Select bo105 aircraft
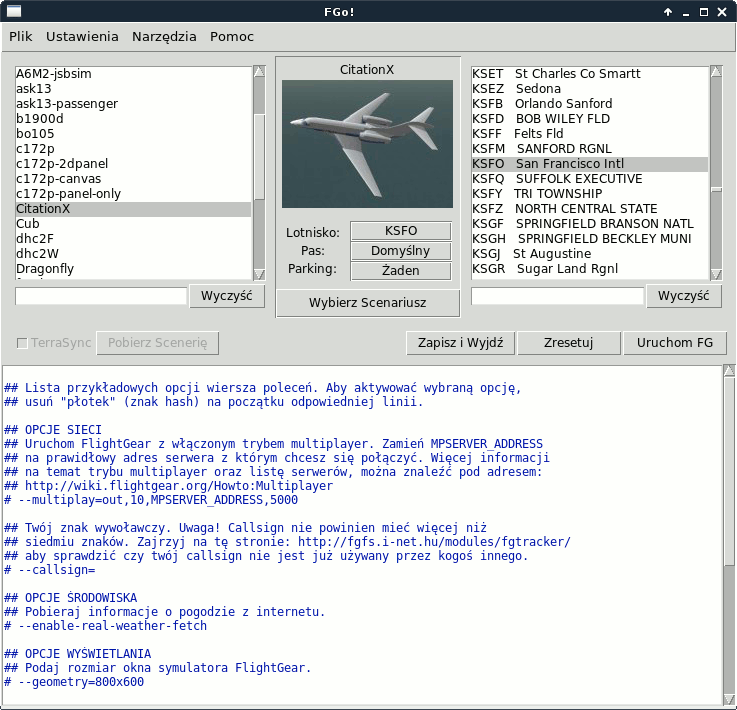 133,134
